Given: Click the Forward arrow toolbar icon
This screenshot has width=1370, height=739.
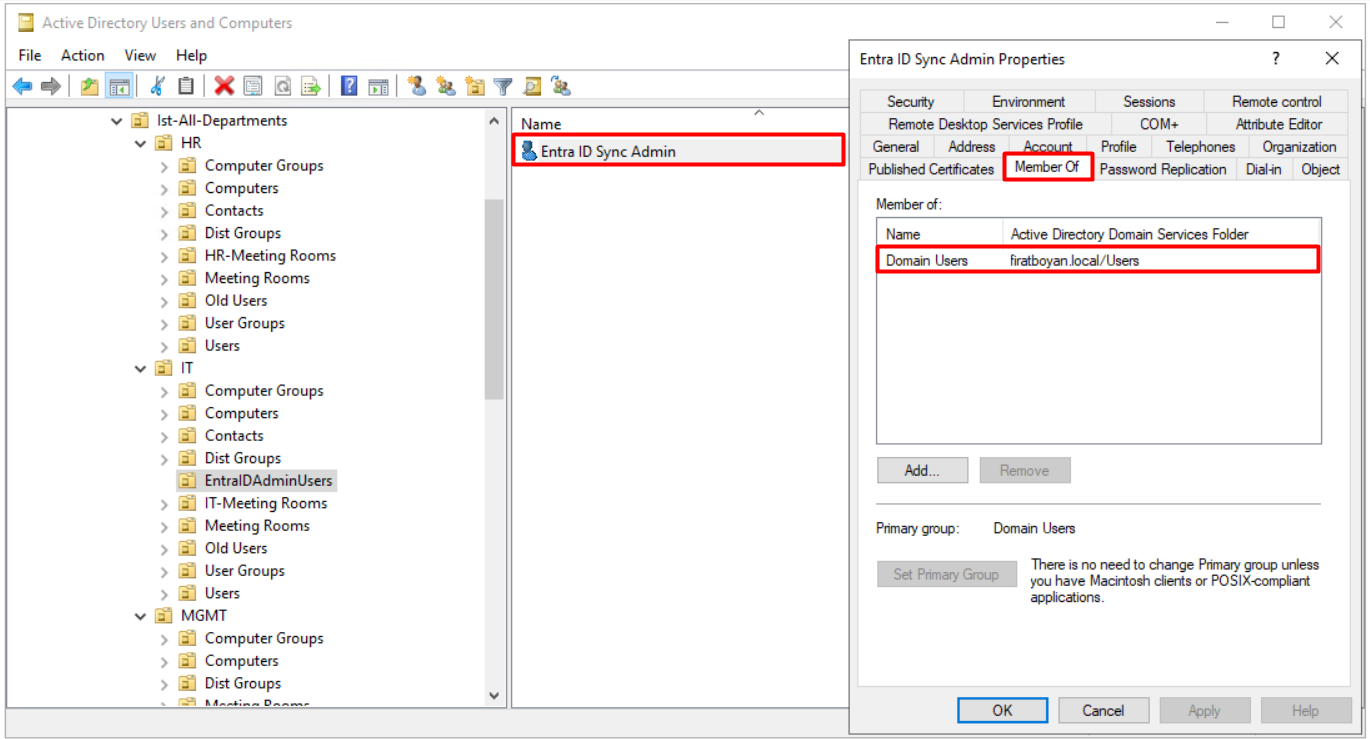Looking at the screenshot, I should [51, 87].
